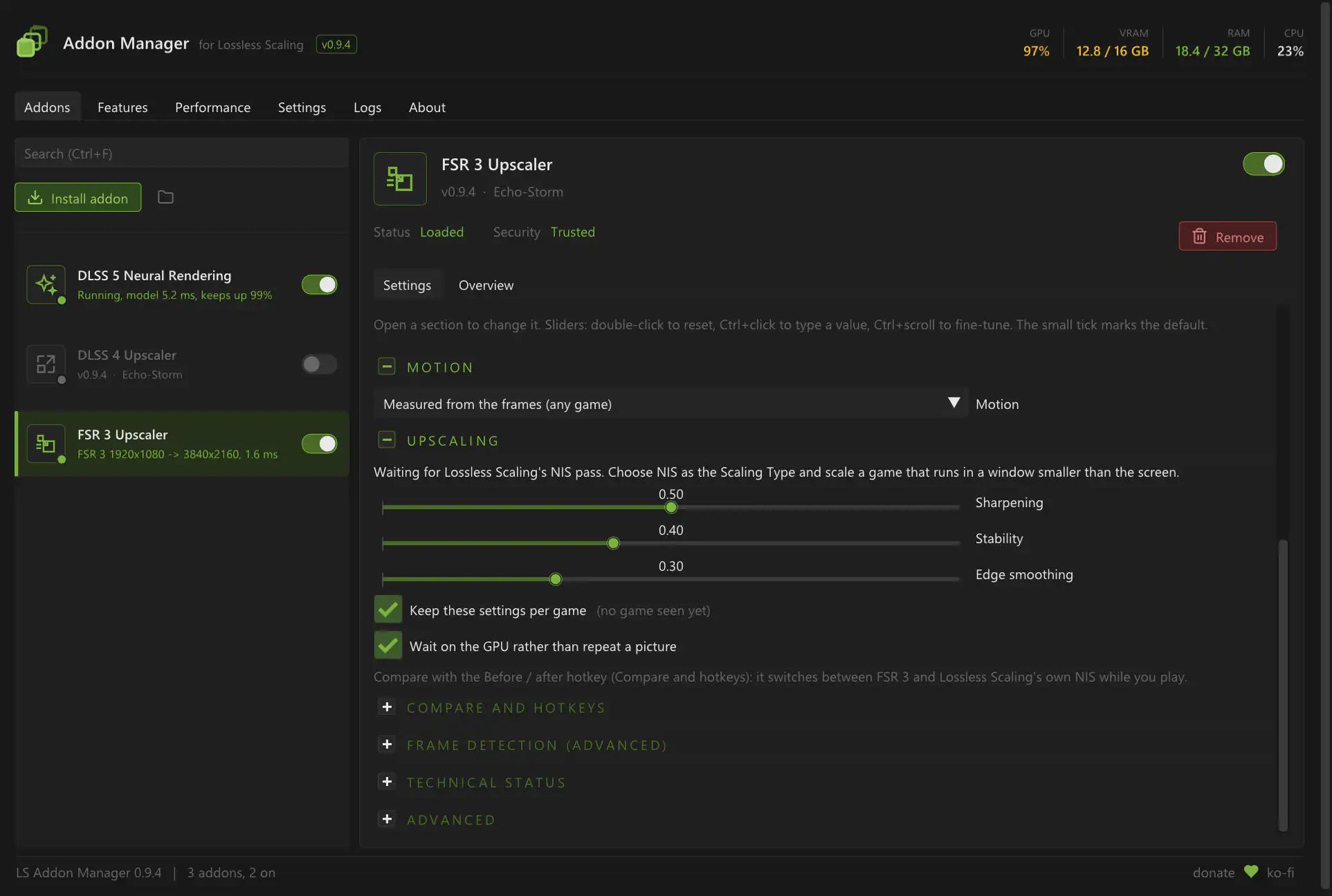Screen dimensions: 1332x896
Task: Click the Sharpening slider handle
Action: pos(670,507)
